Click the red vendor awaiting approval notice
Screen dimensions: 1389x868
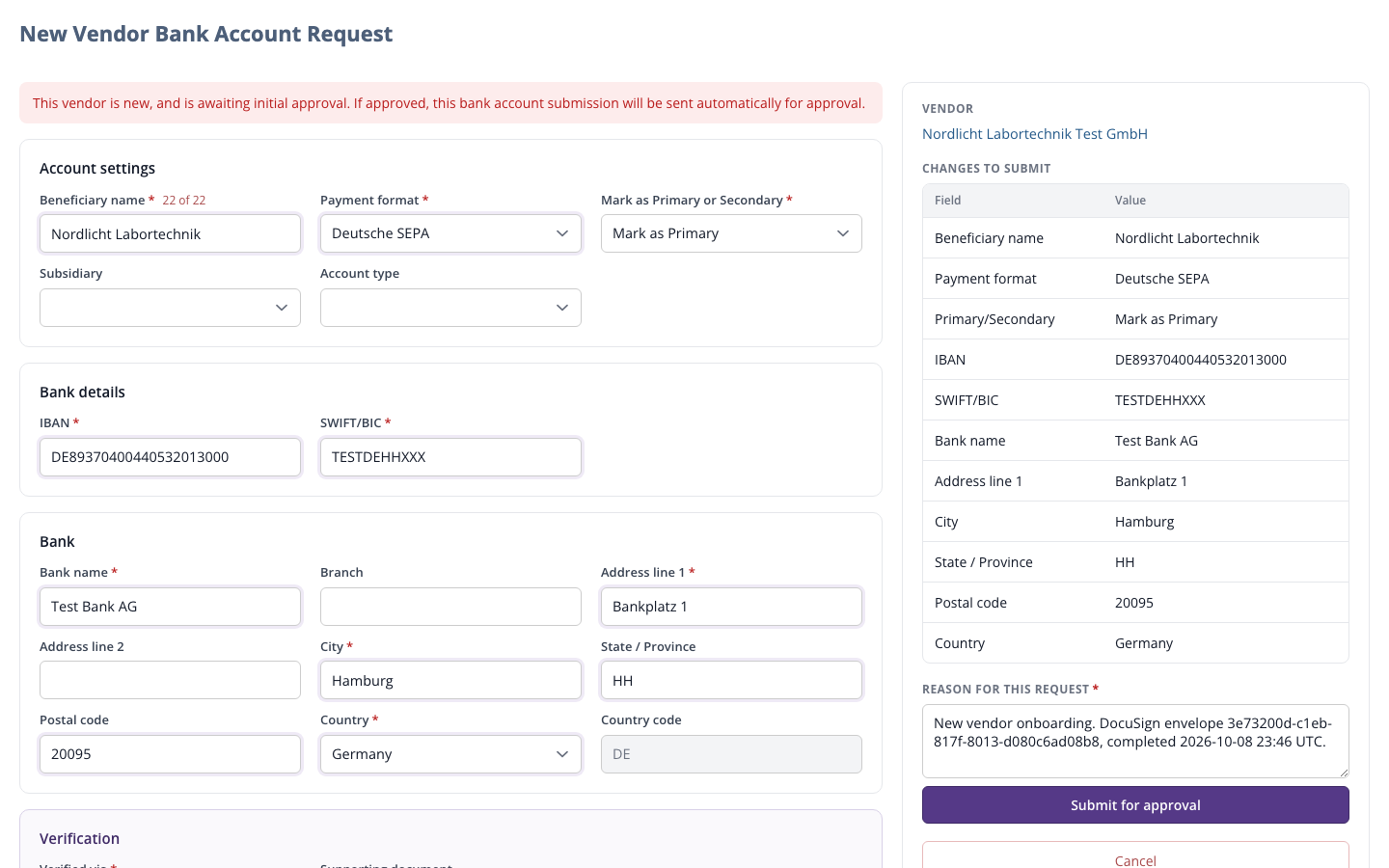coord(450,103)
